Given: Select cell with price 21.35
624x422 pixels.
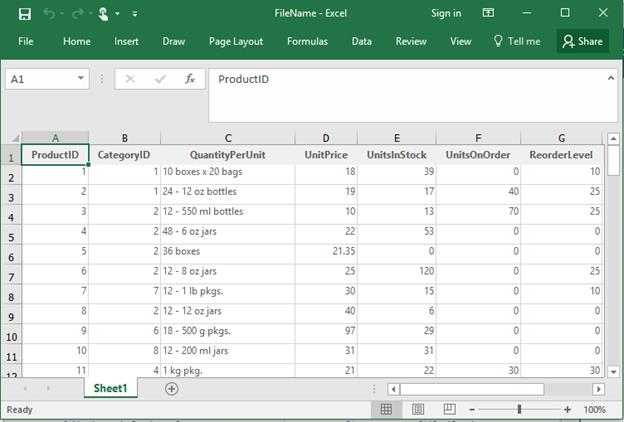Looking at the screenshot, I should [326, 254].
